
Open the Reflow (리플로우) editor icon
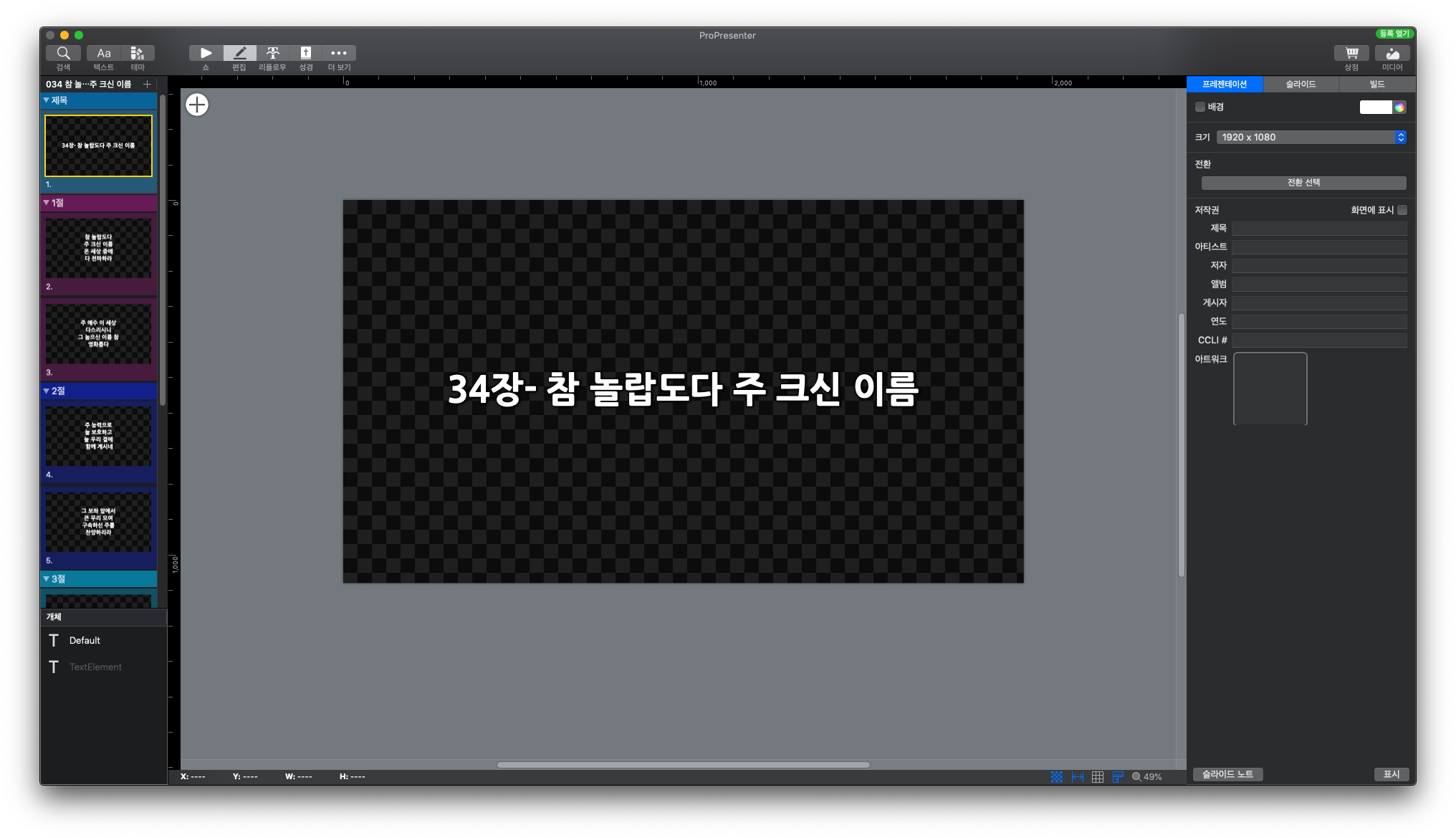[x=272, y=53]
